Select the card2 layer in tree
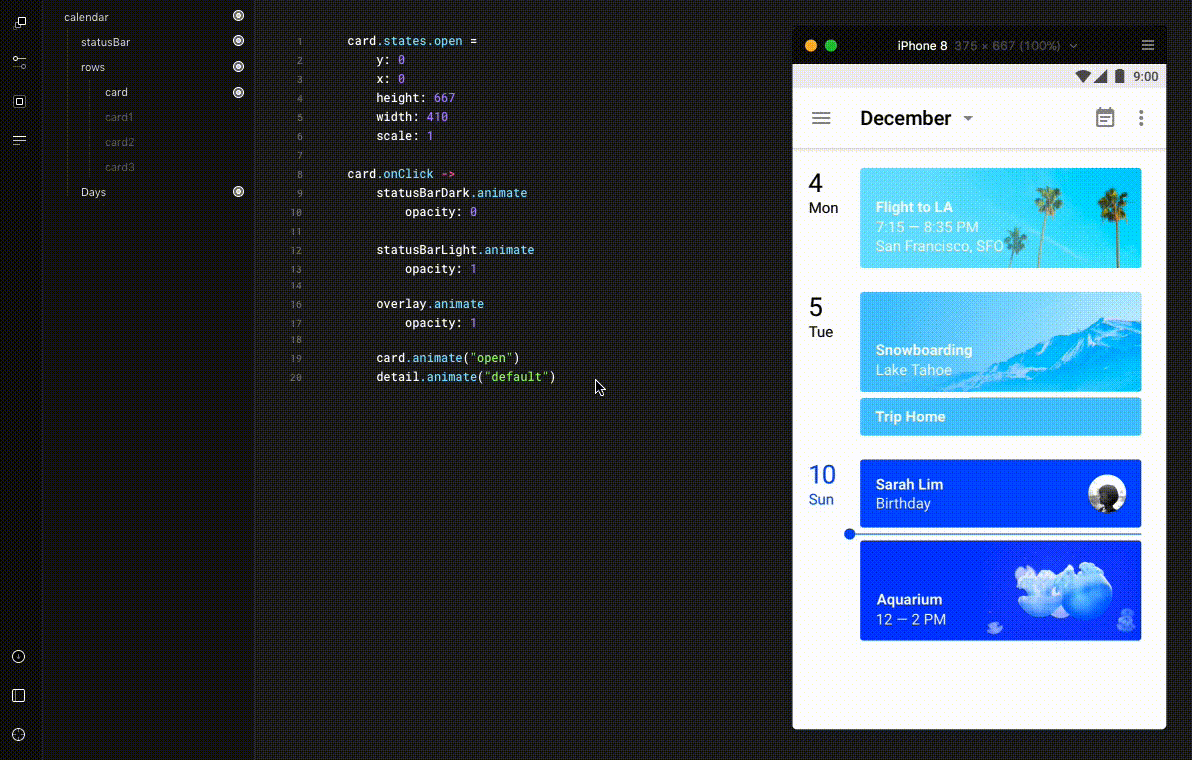This screenshot has width=1192, height=760. point(119,142)
